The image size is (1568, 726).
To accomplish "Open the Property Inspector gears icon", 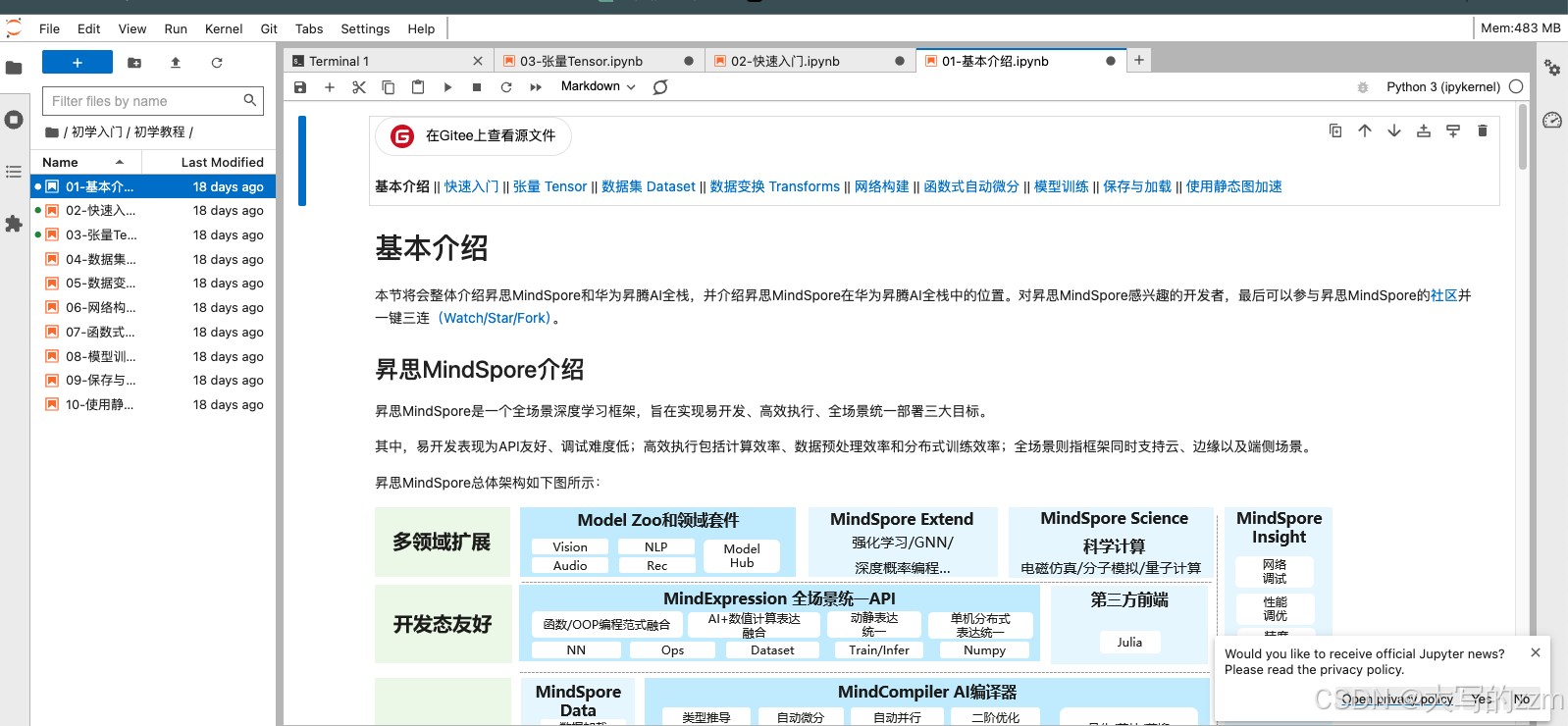I will (1552, 68).
